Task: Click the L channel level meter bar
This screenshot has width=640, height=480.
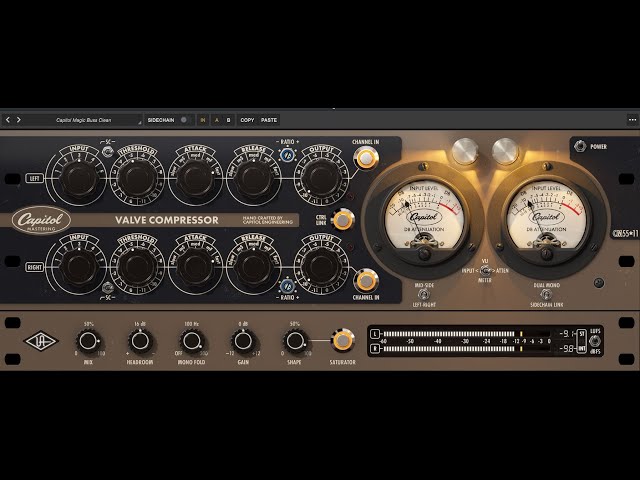Action: click(465, 334)
